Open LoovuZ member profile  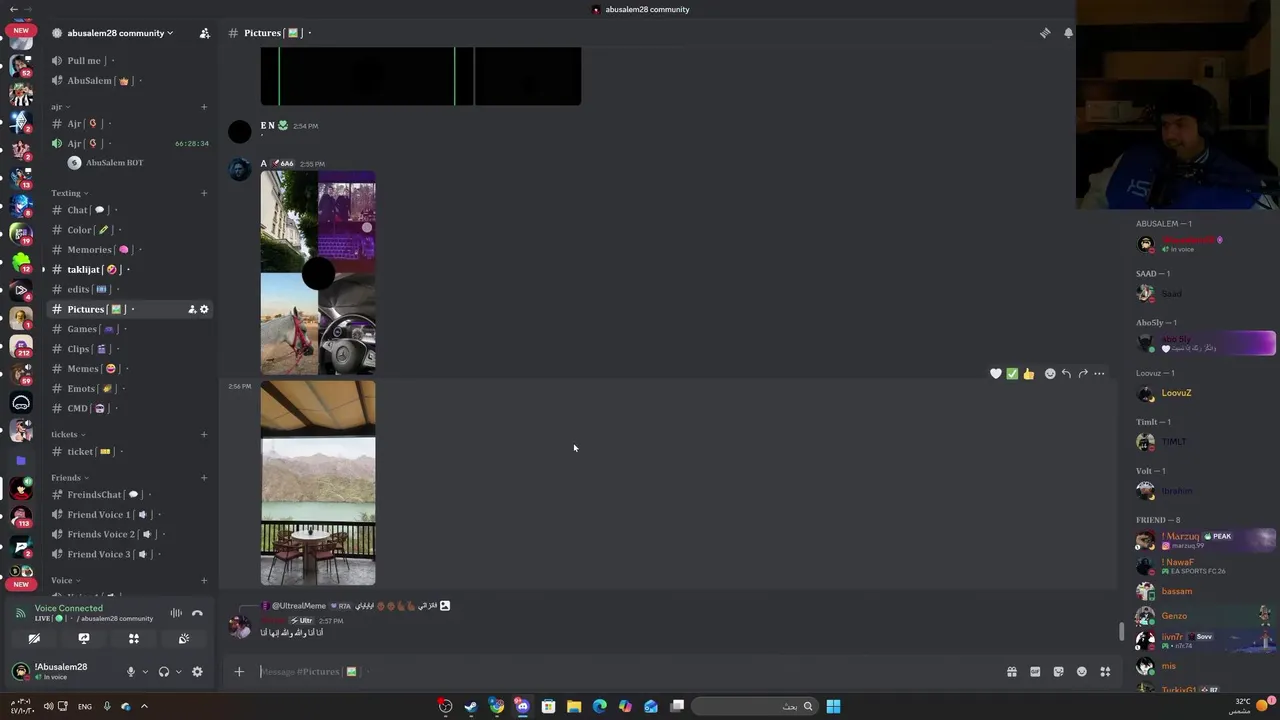tap(1206, 393)
